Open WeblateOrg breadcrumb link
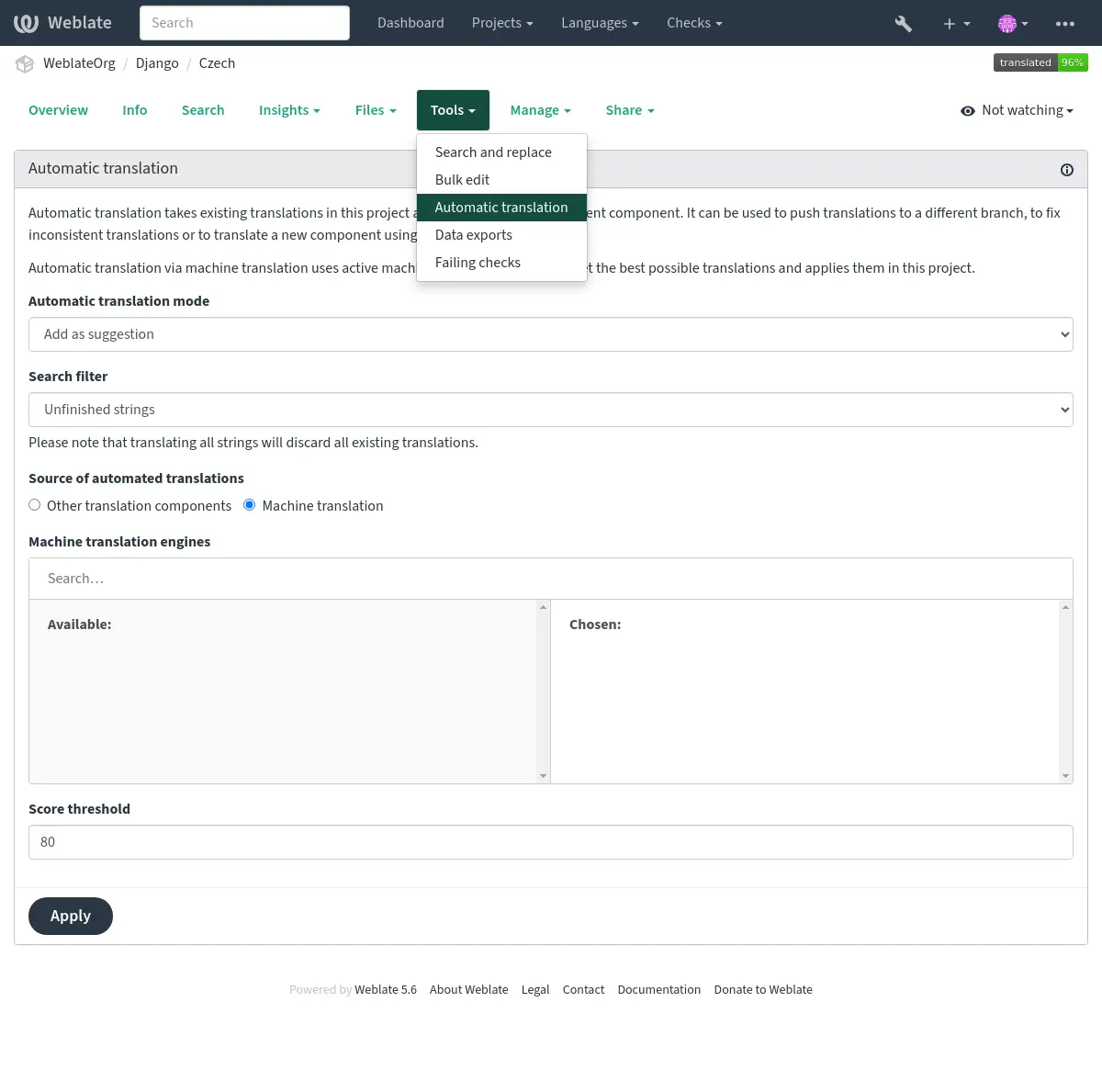The height and width of the screenshot is (1092, 1102). [79, 63]
